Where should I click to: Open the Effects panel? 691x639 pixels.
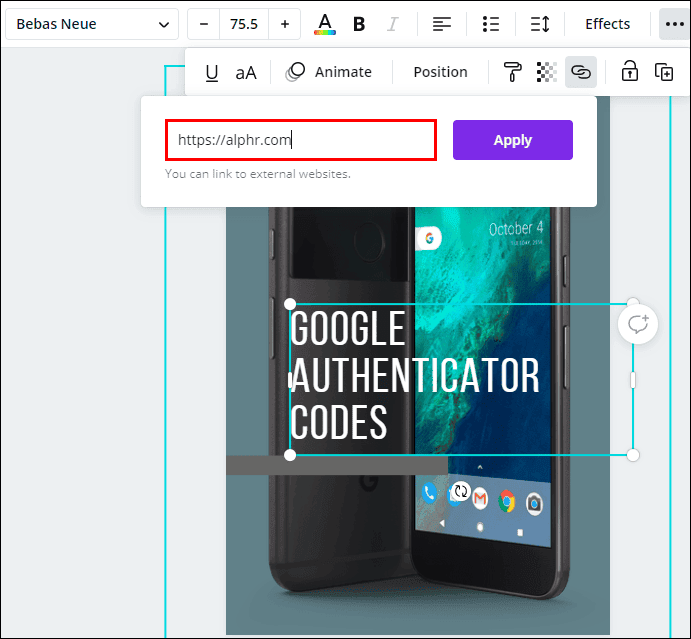607,24
